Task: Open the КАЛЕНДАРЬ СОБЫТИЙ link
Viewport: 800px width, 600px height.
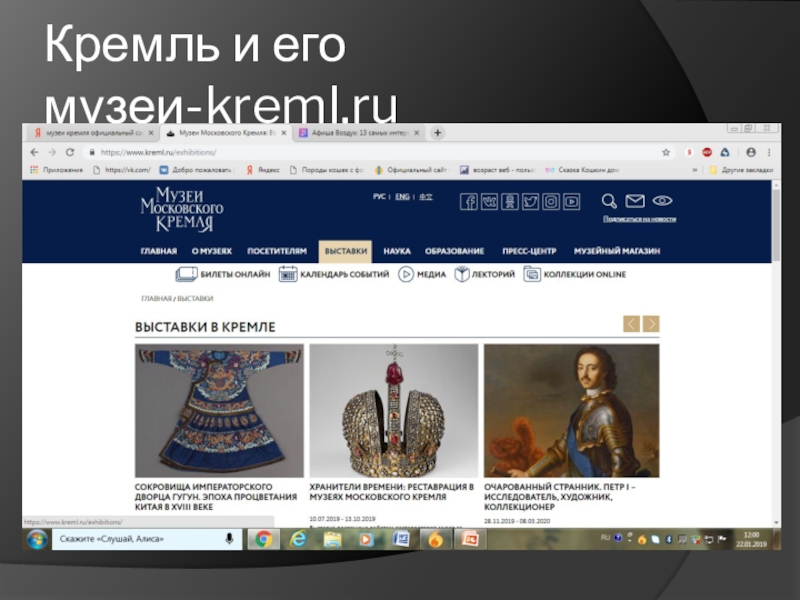Action: 334,275
